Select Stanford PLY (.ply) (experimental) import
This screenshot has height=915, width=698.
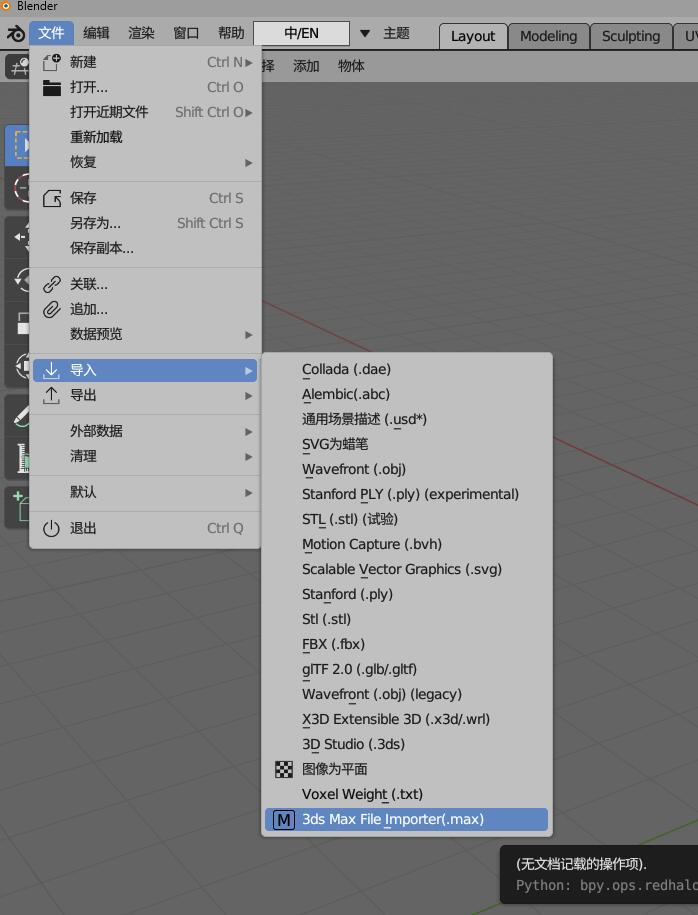coord(406,495)
